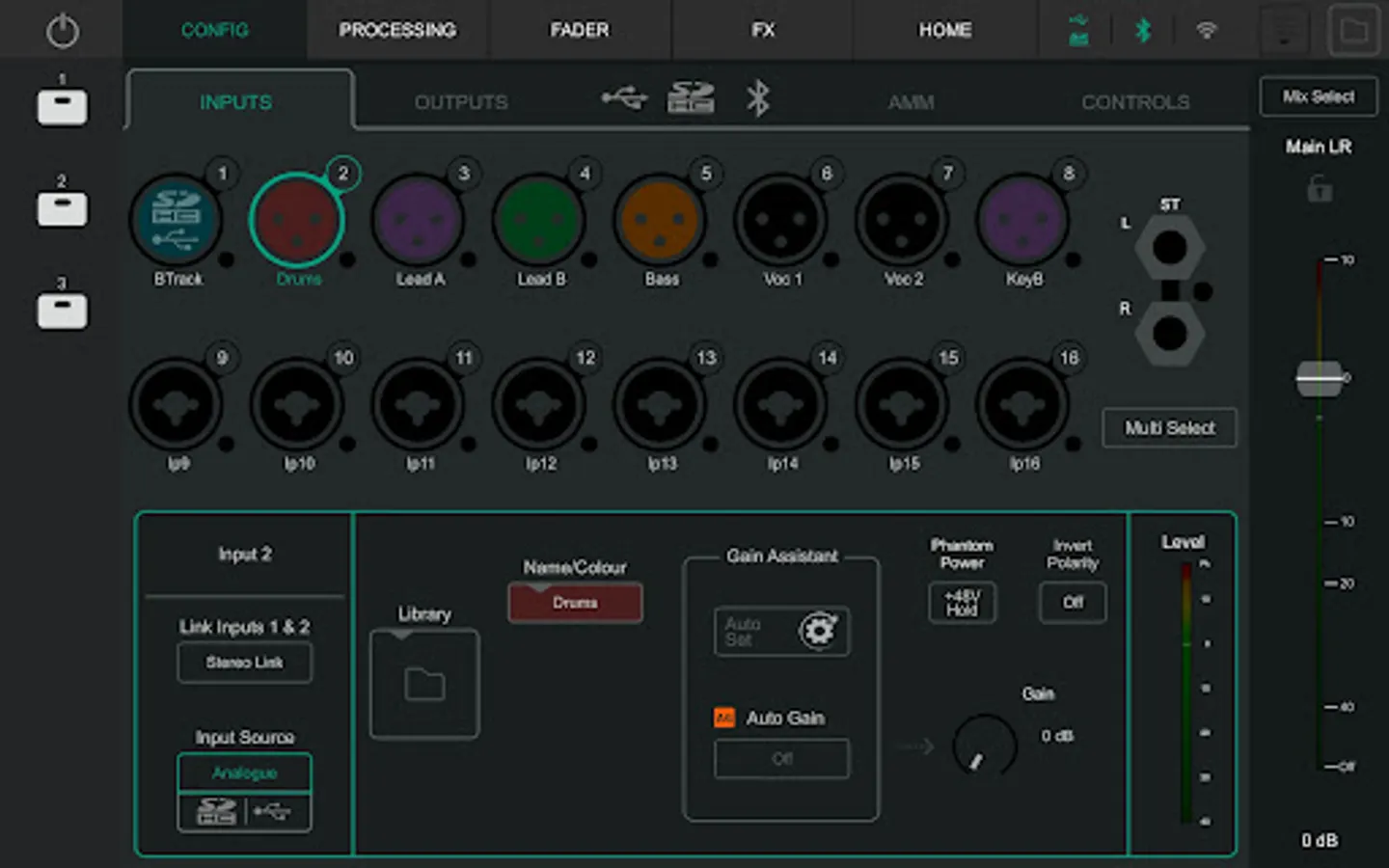Select the BTrack SD/USB input icon
Viewport: 1389px width, 868px height.
click(177, 220)
